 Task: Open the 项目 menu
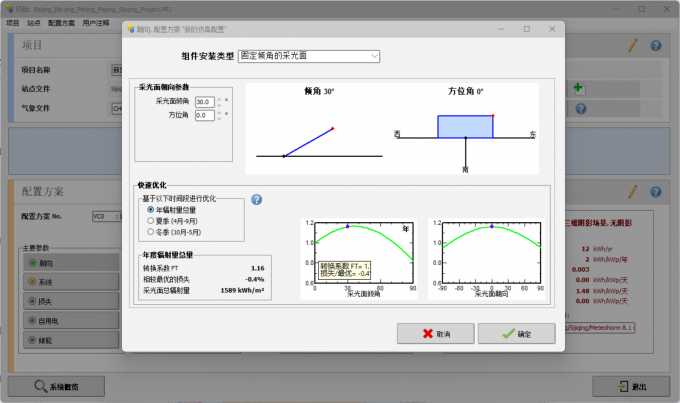pyautogui.click(x=13, y=21)
